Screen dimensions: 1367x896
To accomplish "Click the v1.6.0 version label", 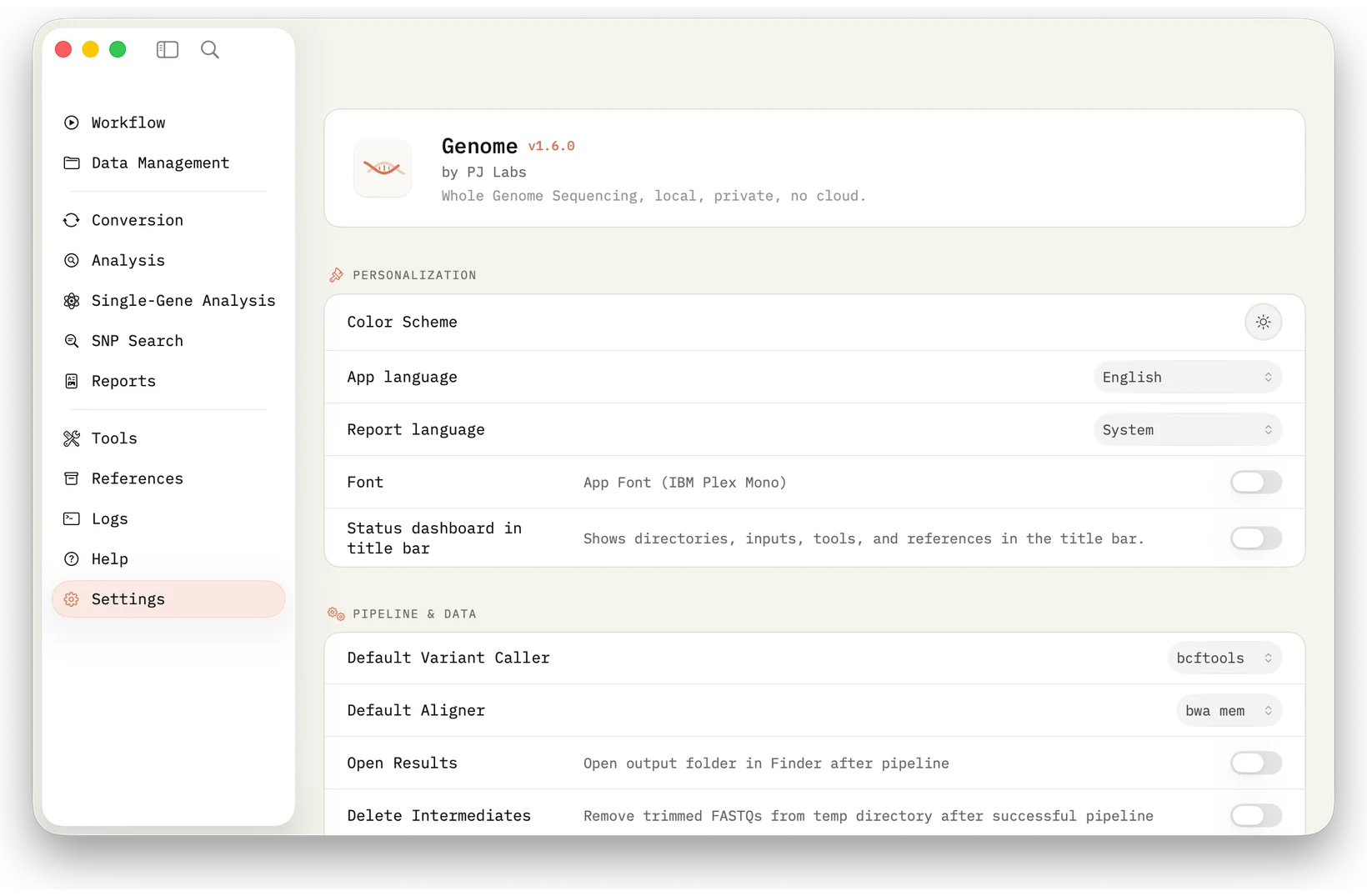I will [x=552, y=146].
